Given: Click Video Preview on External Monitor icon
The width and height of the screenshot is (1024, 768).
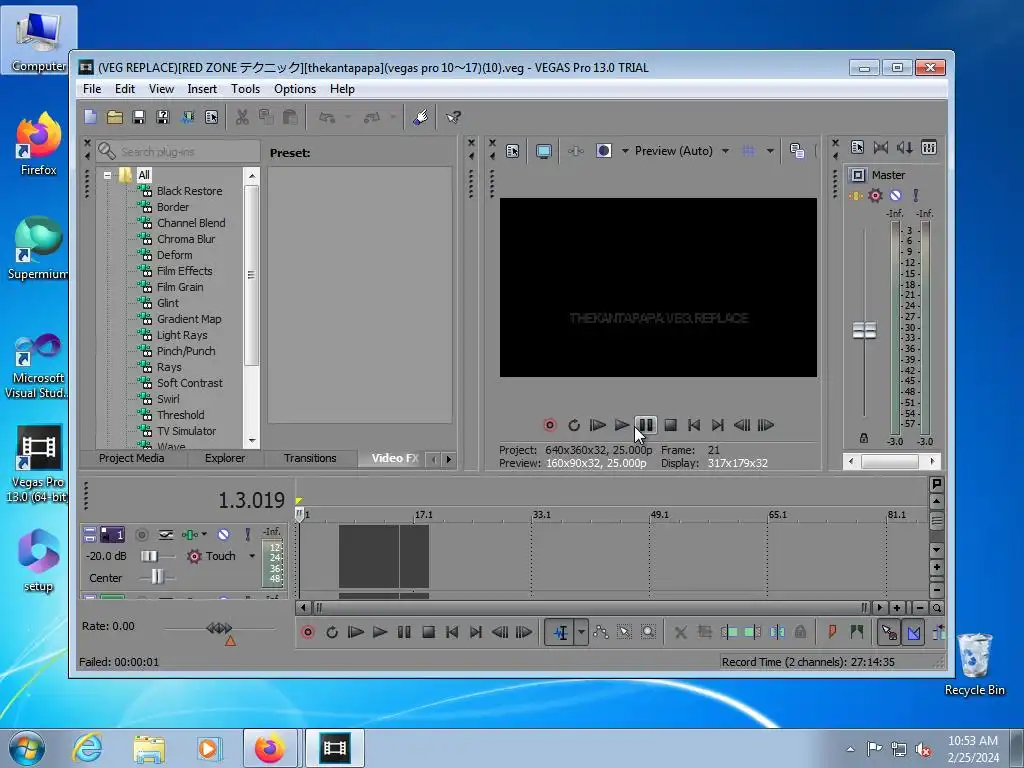Looking at the screenshot, I should click(x=543, y=152).
